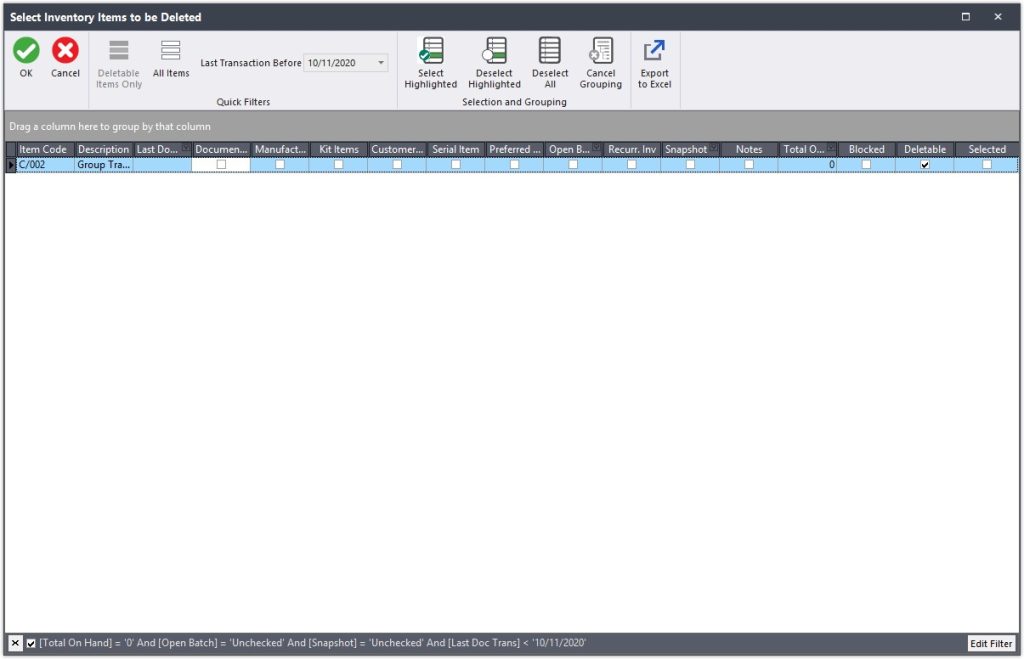Check the Blocked checkbox for C/002
Image resolution: width=1024 pixels, height=659 pixels.
pos(866,164)
